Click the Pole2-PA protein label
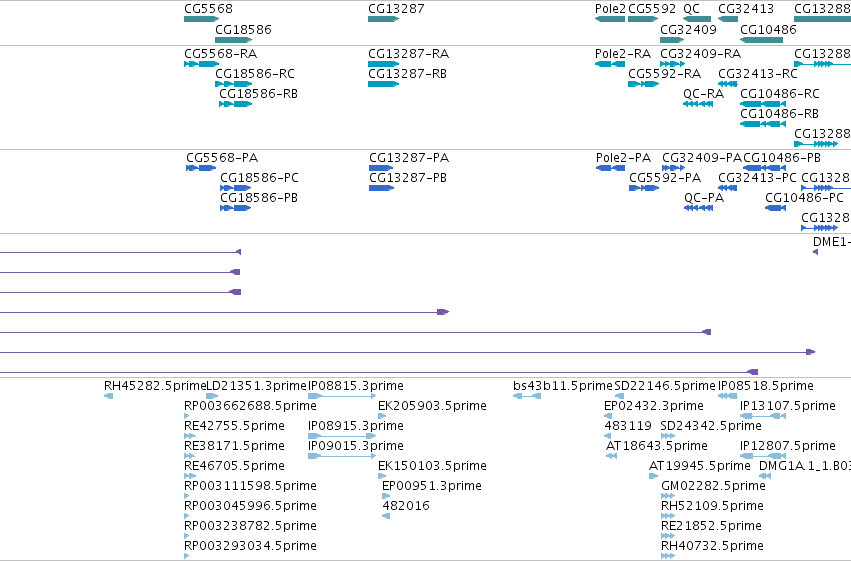Screen dimensions: 851x561 tap(623, 158)
